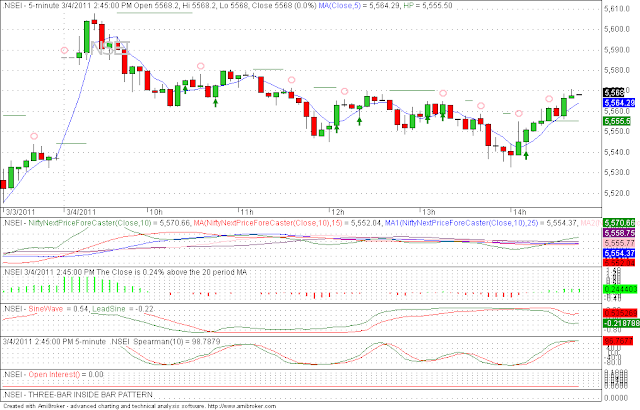Screen dimensions: 640x410
Task: Click the blue 5,554.37 value tag
Action: pos(620,253)
